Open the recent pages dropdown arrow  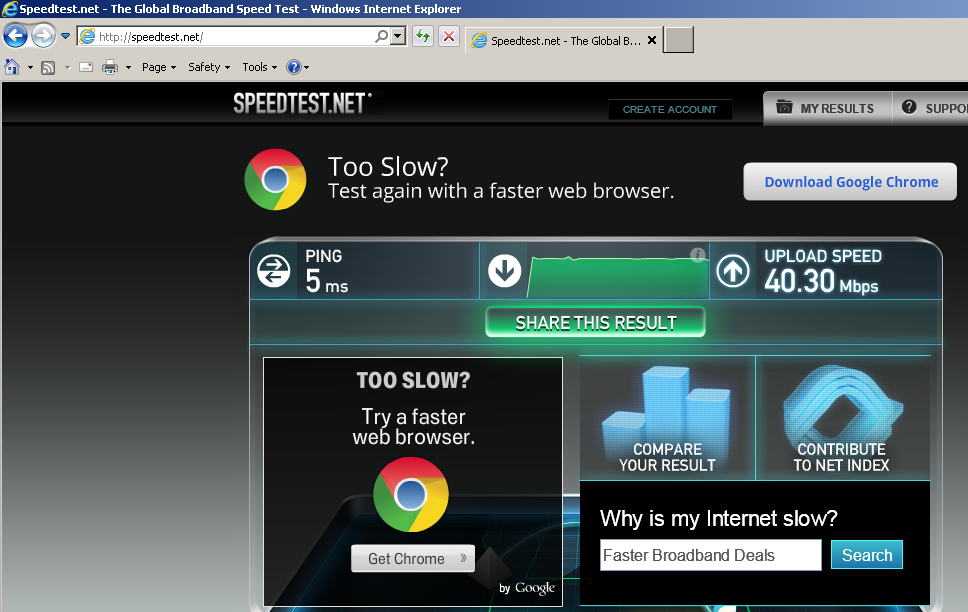[x=65, y=36]
